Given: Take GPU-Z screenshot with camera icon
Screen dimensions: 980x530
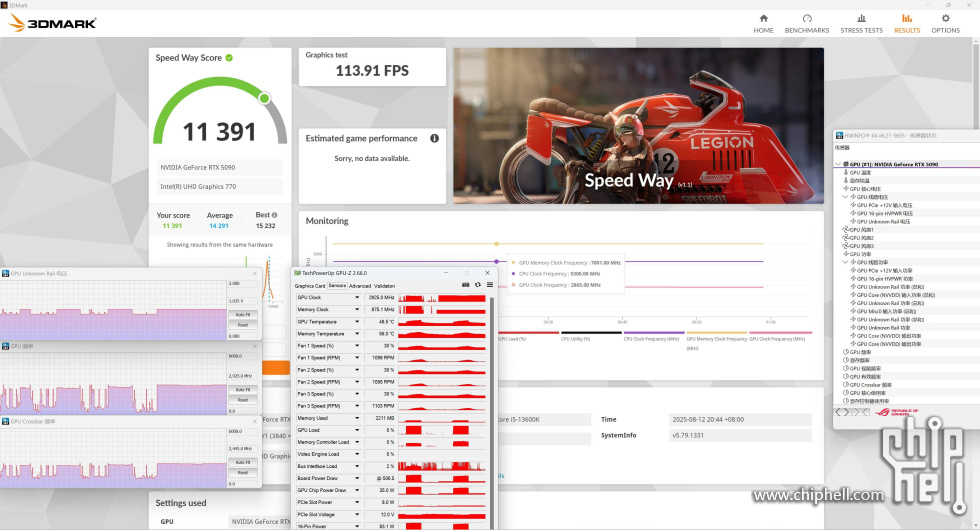Looking at the screenshot, I should point(466,285).
